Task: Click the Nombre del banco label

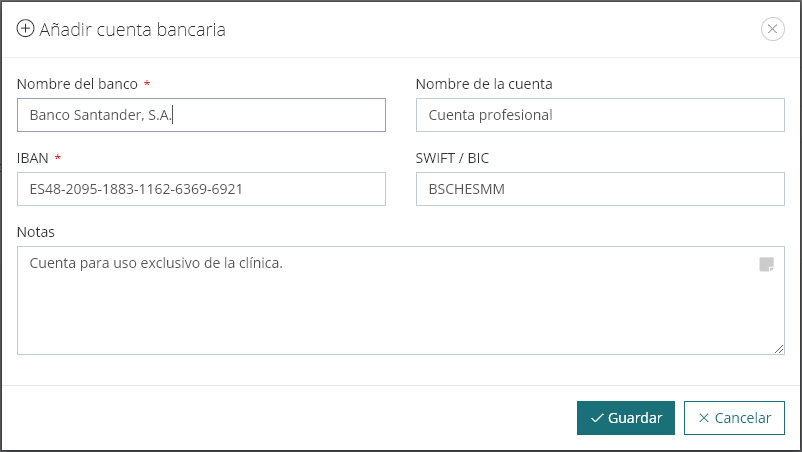Action: (77, 84)
